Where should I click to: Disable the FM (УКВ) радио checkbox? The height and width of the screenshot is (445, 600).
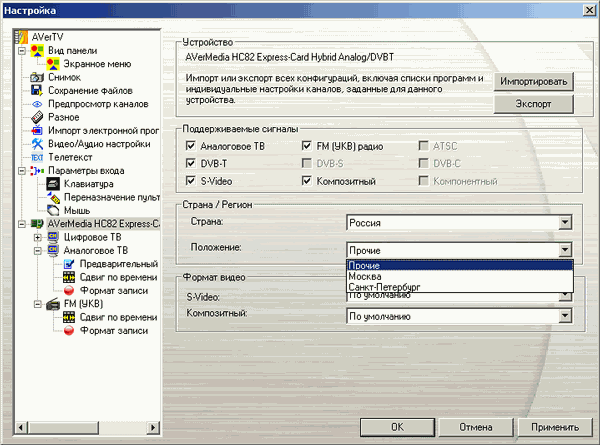point(308,145)
